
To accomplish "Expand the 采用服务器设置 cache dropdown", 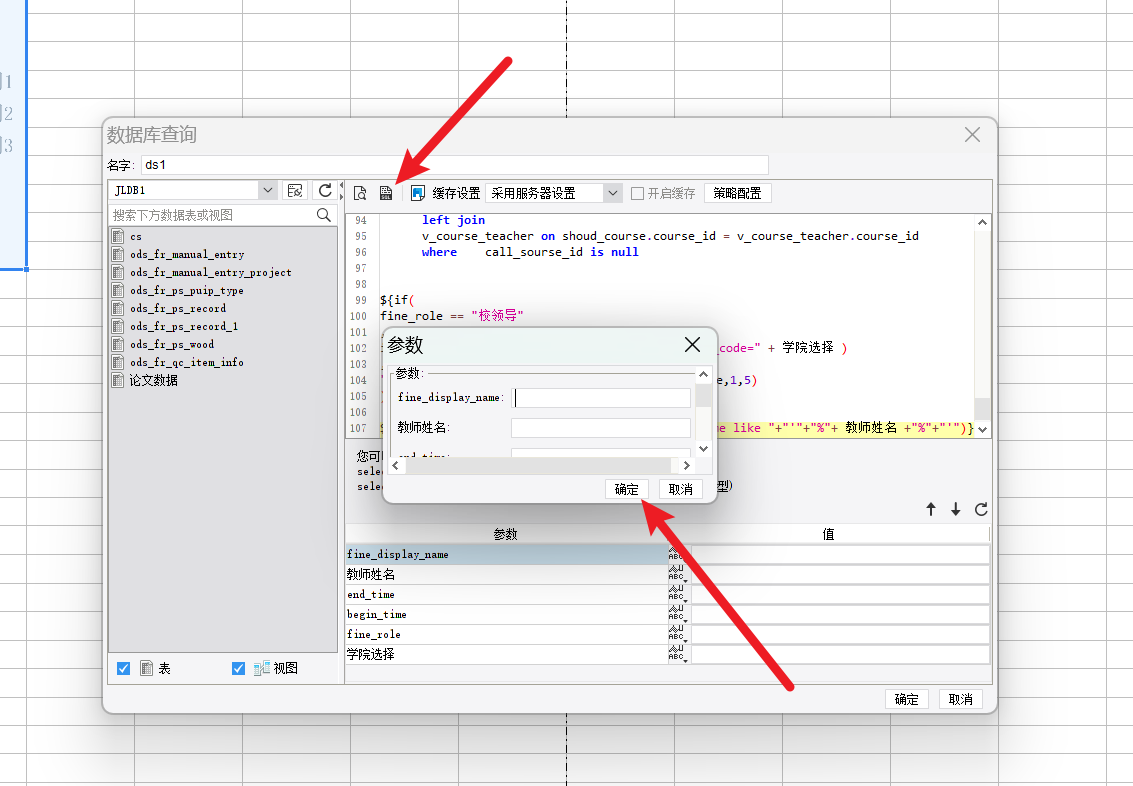I will point(612,193).
